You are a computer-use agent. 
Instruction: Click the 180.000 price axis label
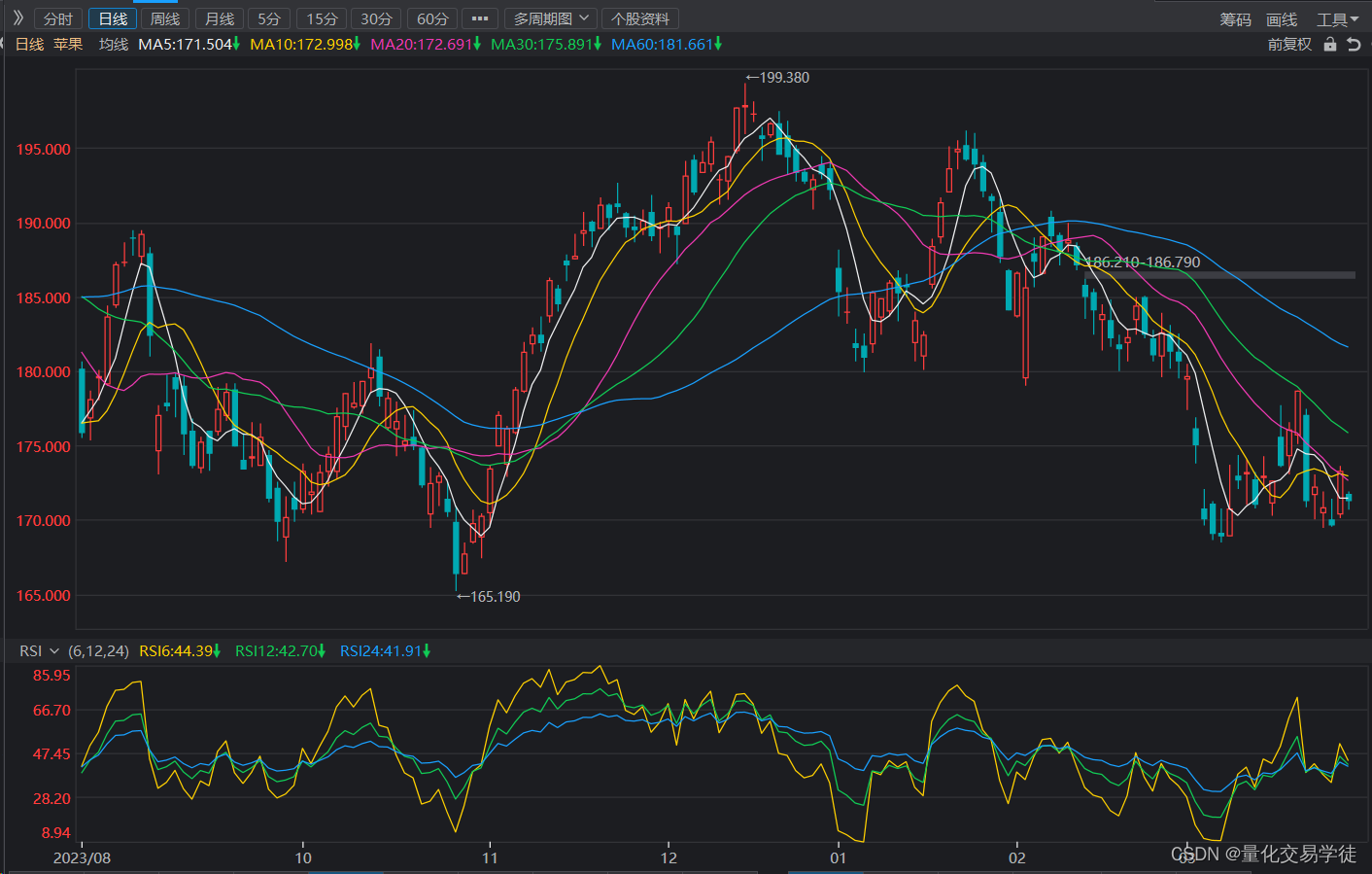[44, 371]
